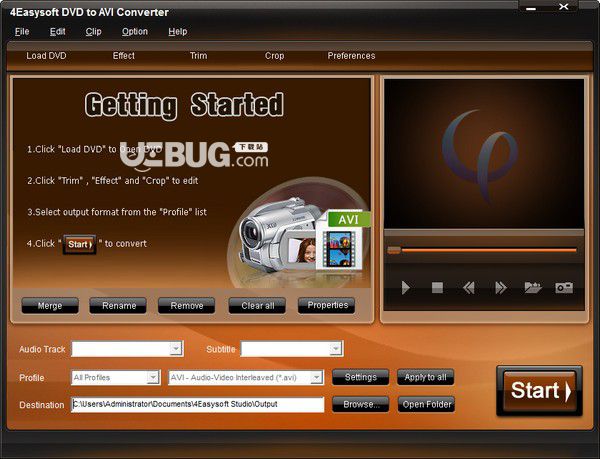Open the Edit menu
The image size is (600, 459).
[57, 31]
